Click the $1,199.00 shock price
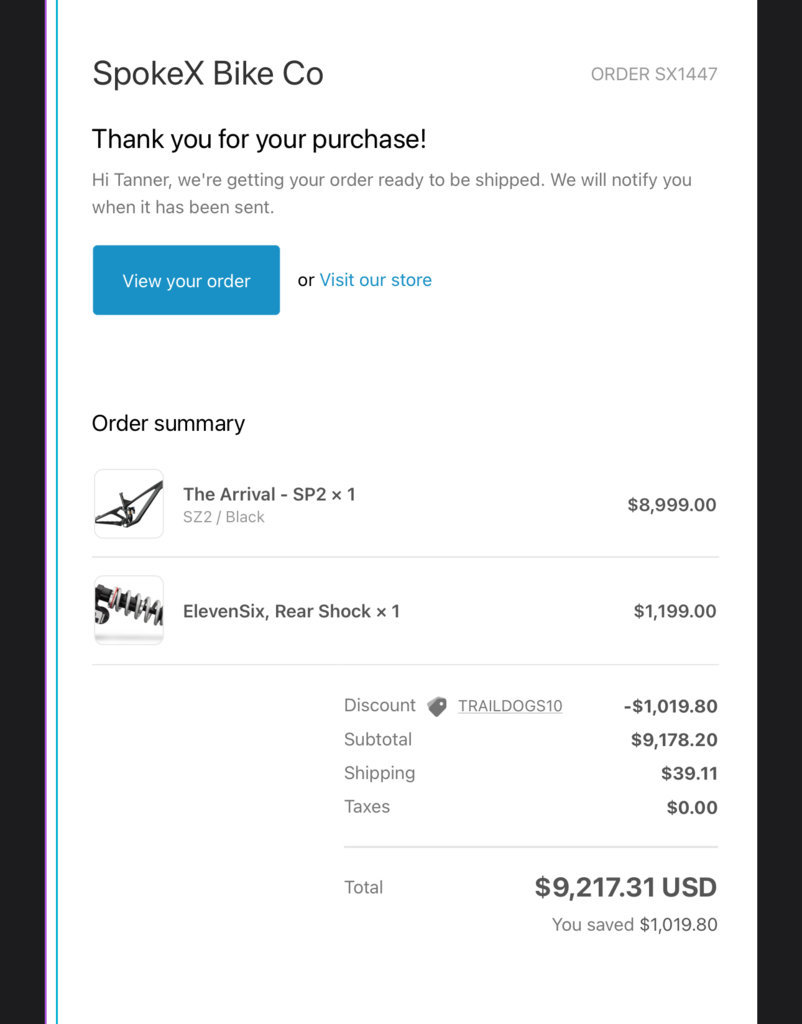Screen dimensions: 802x1024 coord(675,611)
